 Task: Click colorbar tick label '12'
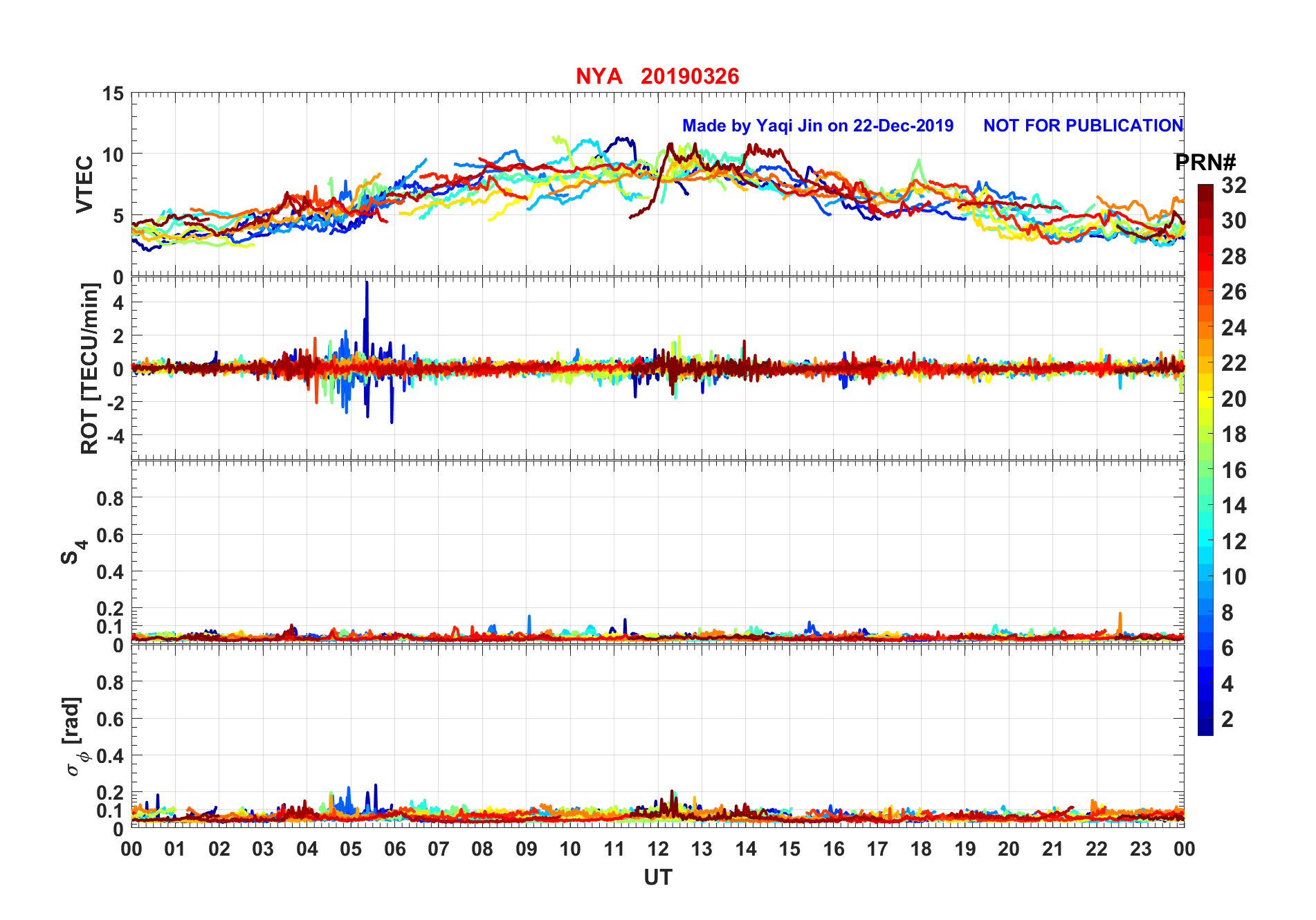tap(1234, 541)
